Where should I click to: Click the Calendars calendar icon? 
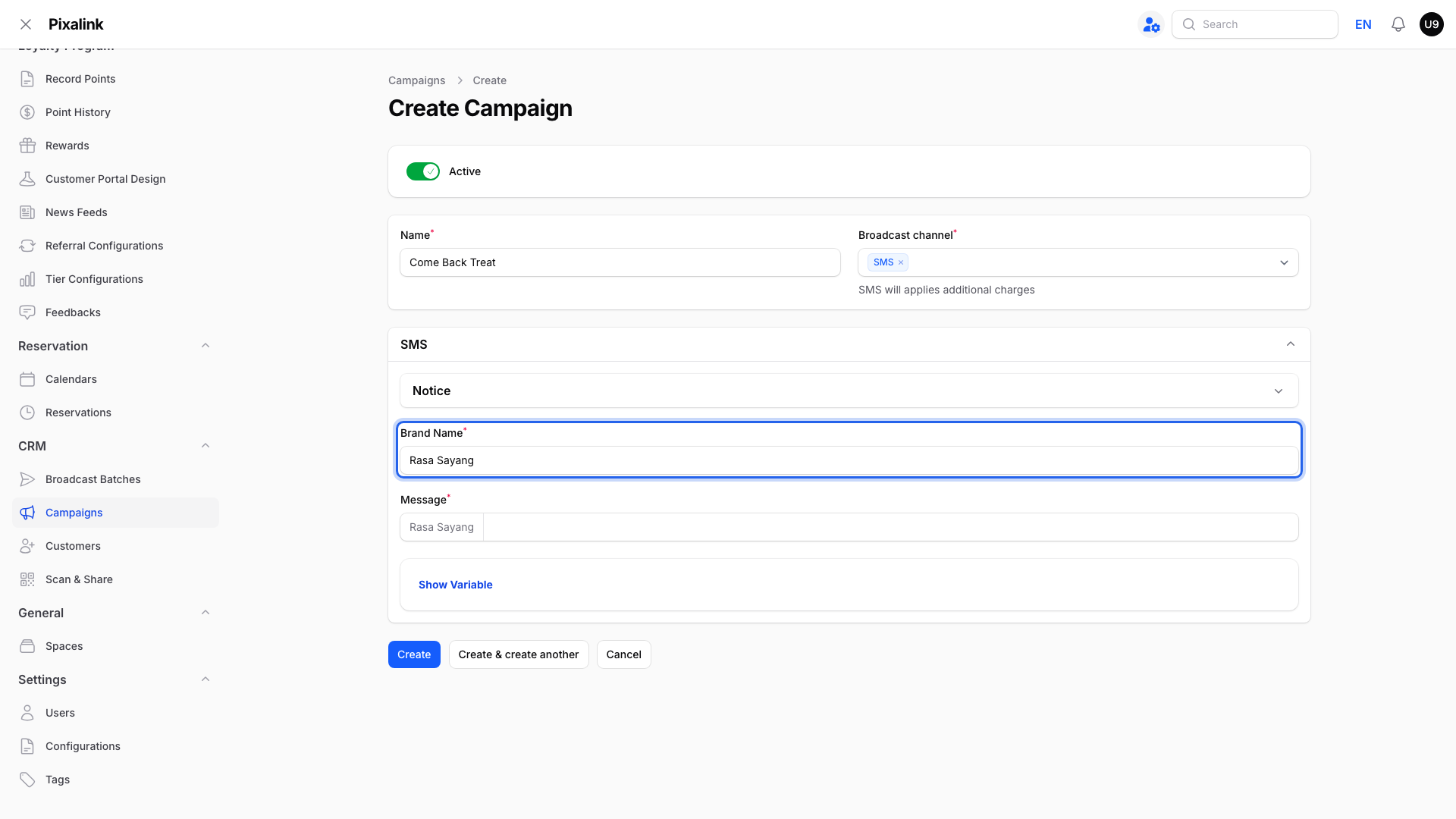(27, 379)
